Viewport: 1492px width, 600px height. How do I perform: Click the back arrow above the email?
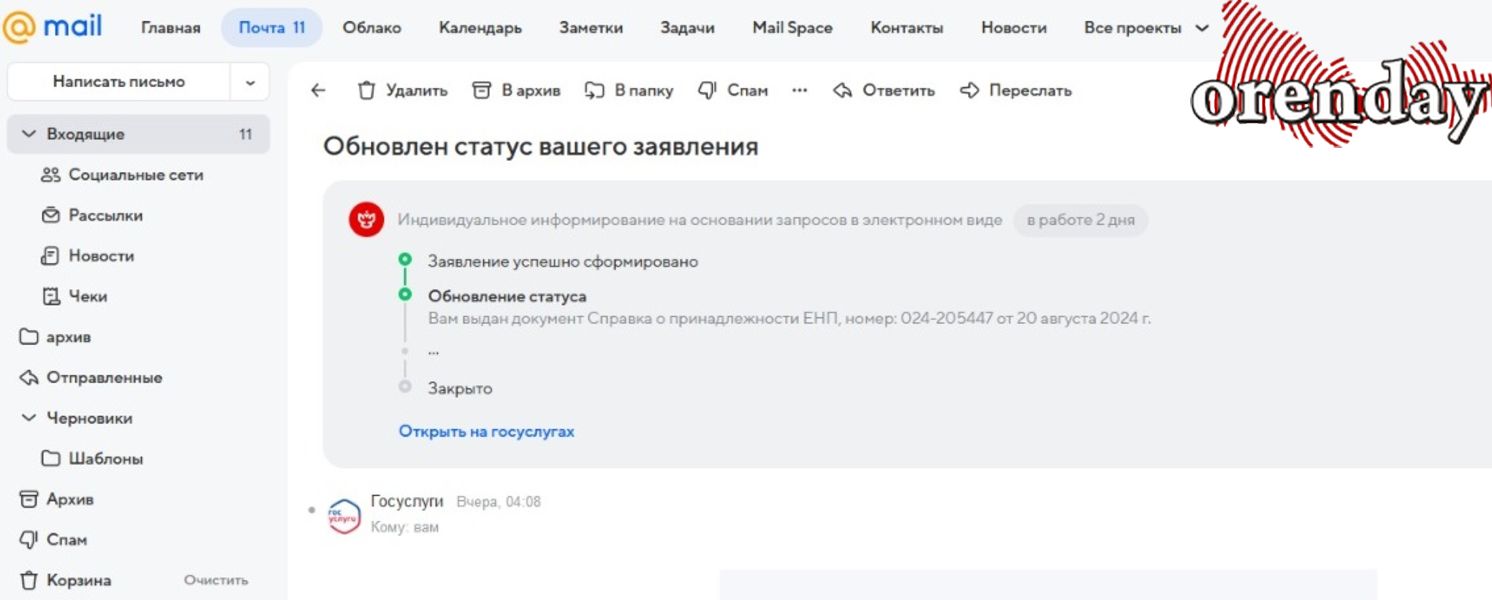click(318, 91)
